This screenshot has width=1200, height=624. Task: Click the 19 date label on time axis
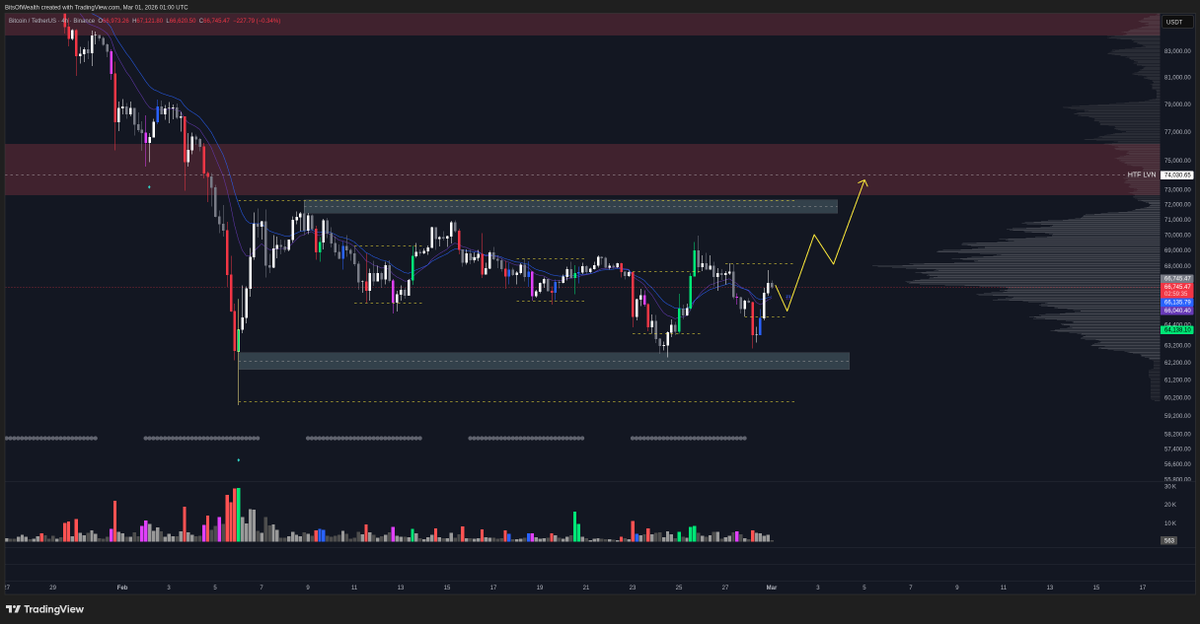point(539,587)
